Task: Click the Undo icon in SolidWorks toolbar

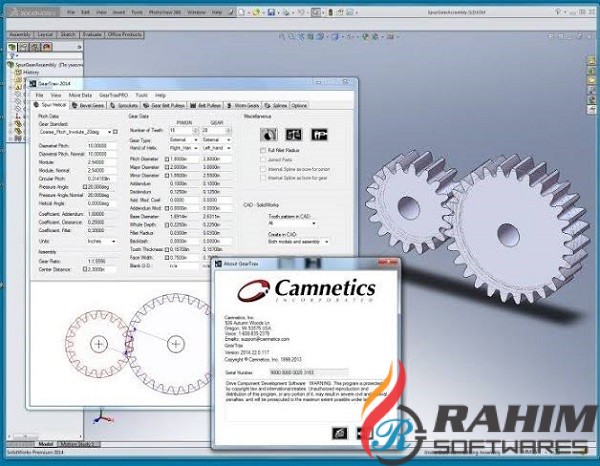Action: click(x=301, y=12)
